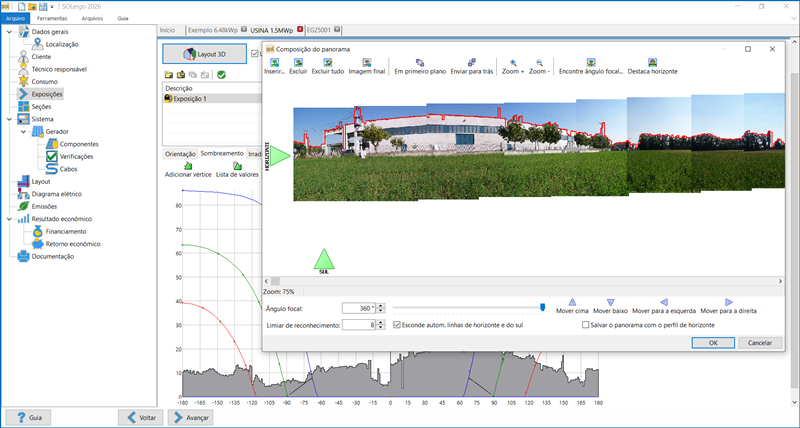
Task: Click the Inserir image icon in the panorama toolbar
Action: pos(274,63)
